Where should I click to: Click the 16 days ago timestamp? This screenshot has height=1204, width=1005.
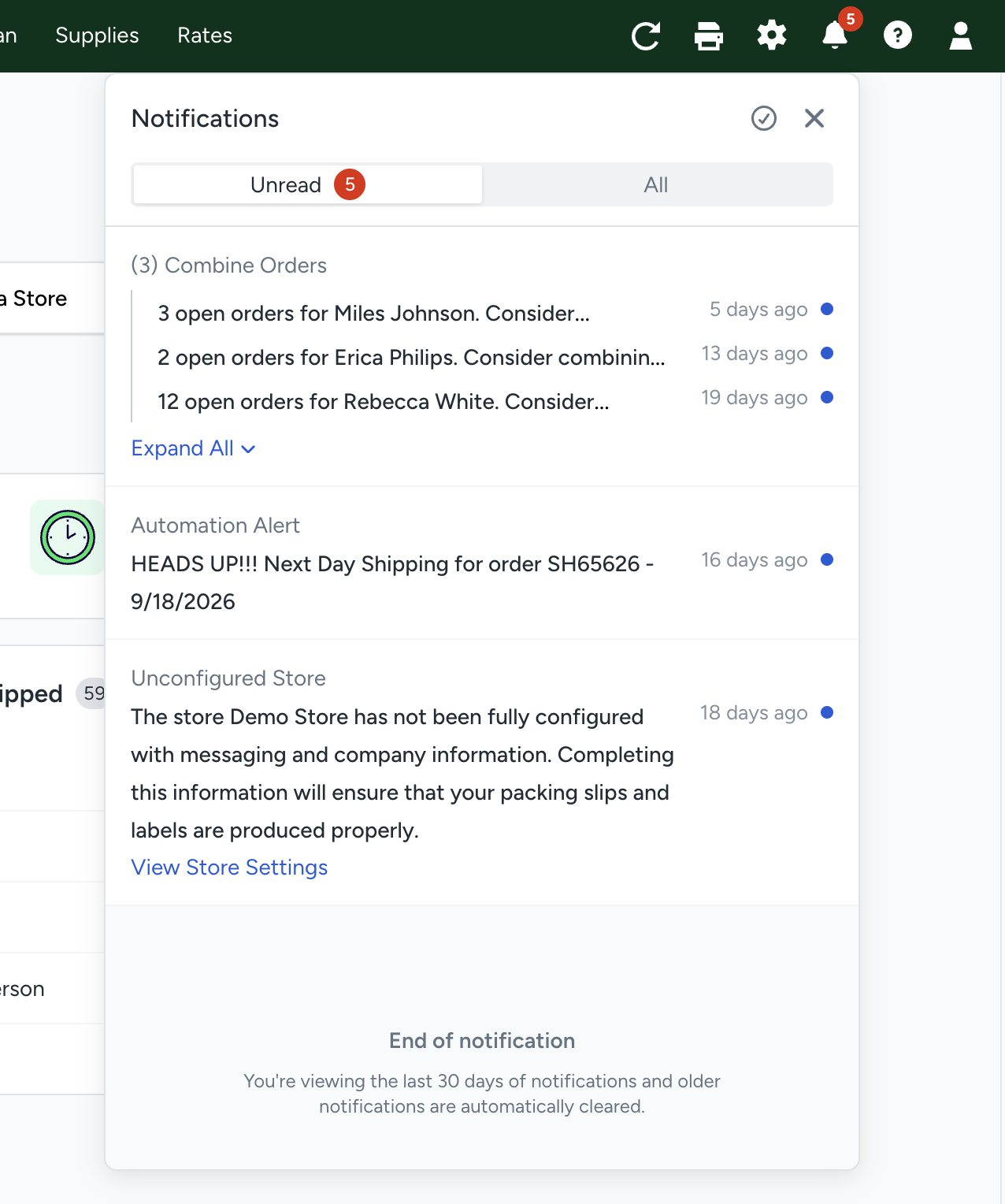[755, 560]
